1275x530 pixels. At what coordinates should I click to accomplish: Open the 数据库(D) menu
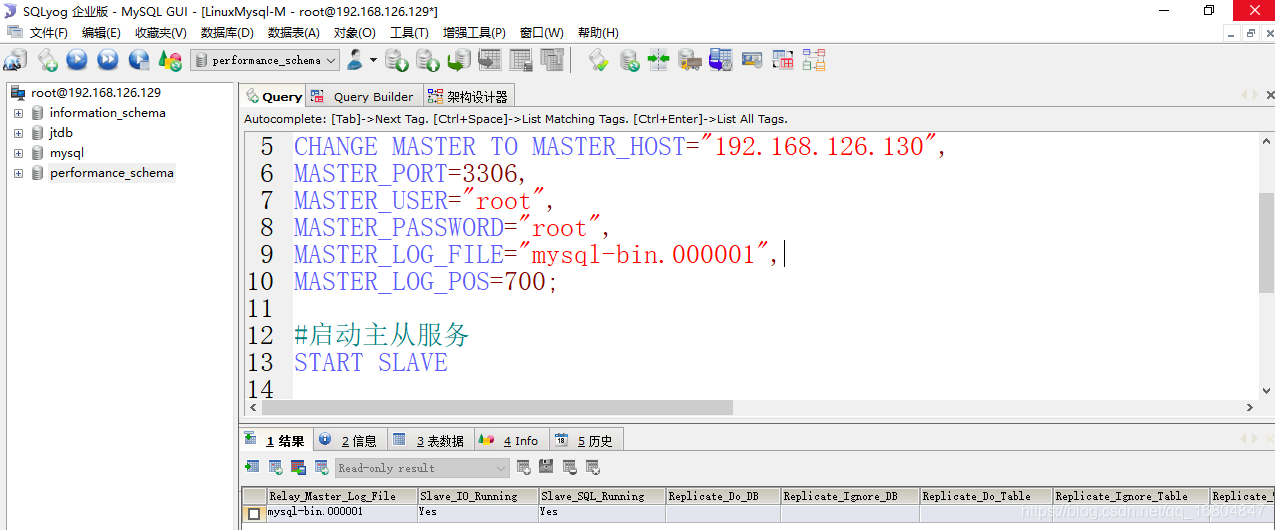coord(227,33)
